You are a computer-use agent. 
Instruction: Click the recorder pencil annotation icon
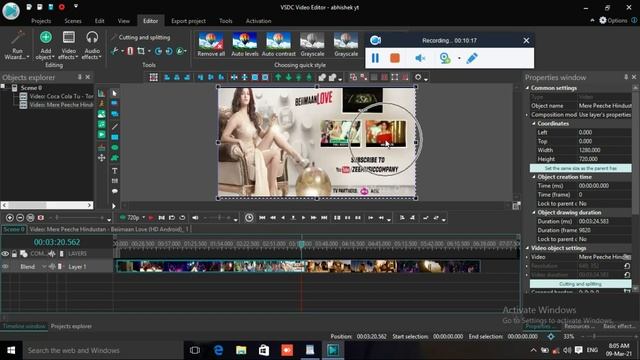[472, 58]
